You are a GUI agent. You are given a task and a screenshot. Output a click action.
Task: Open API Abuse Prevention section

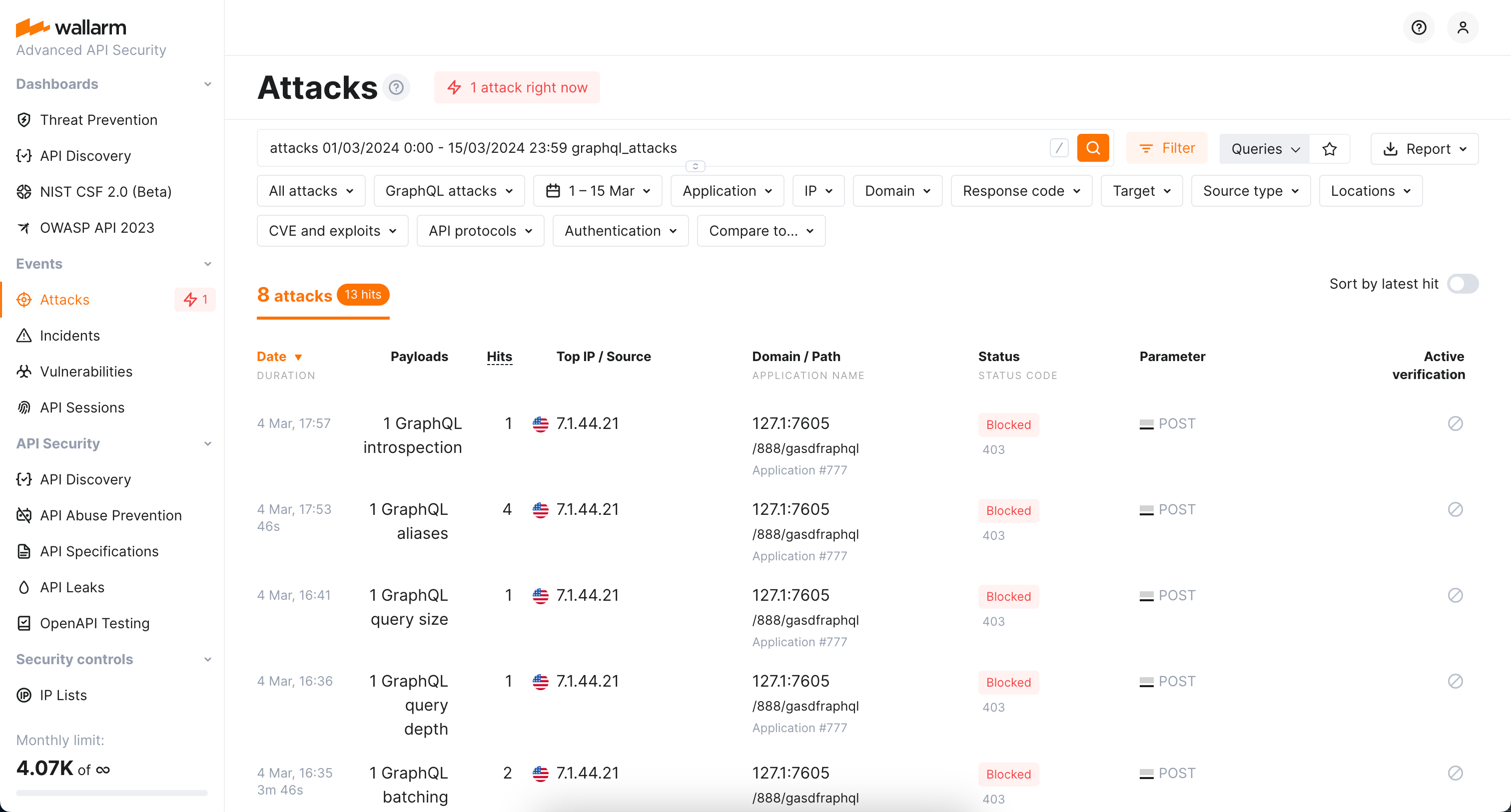[x=110, y=515]
